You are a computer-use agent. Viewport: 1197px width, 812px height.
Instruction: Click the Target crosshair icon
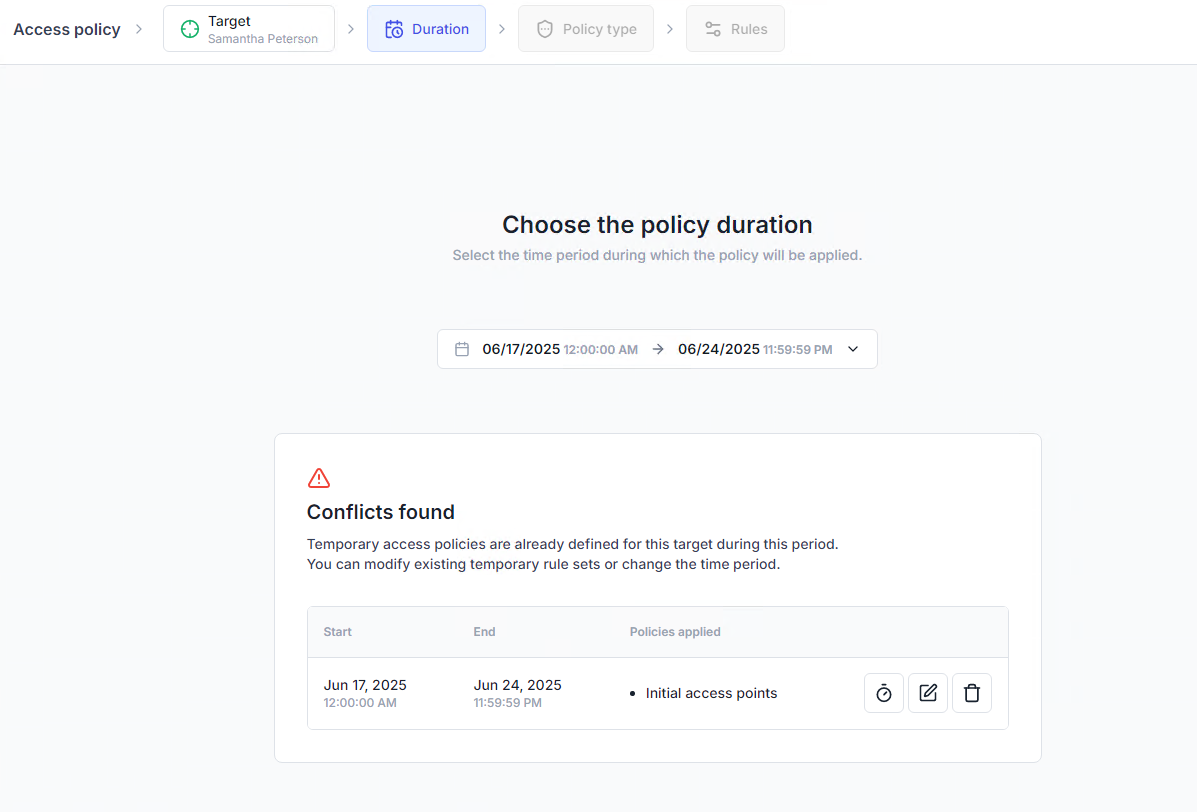pos(190,29)
